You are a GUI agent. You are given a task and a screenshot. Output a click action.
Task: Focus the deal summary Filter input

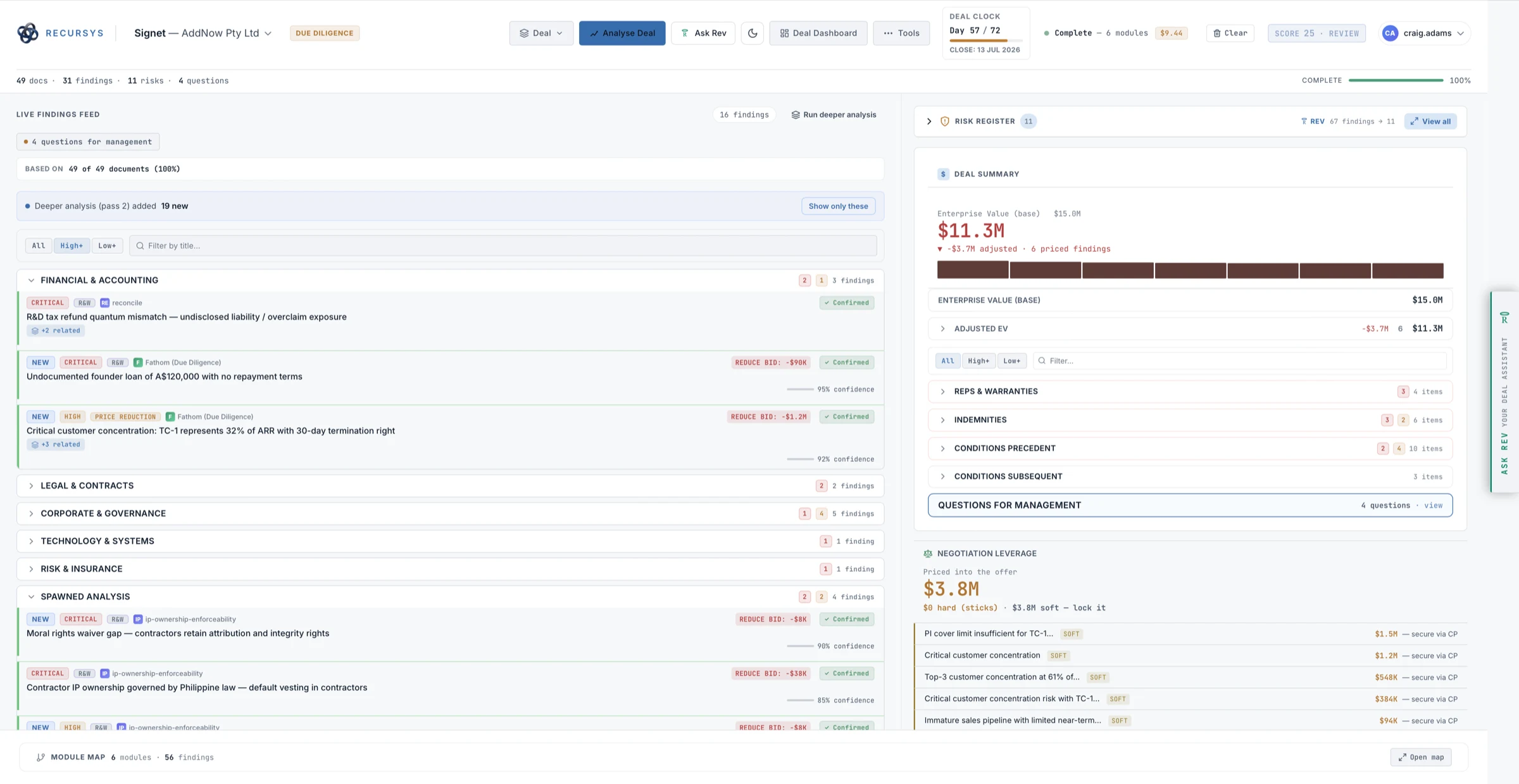tap(1240, 361)
